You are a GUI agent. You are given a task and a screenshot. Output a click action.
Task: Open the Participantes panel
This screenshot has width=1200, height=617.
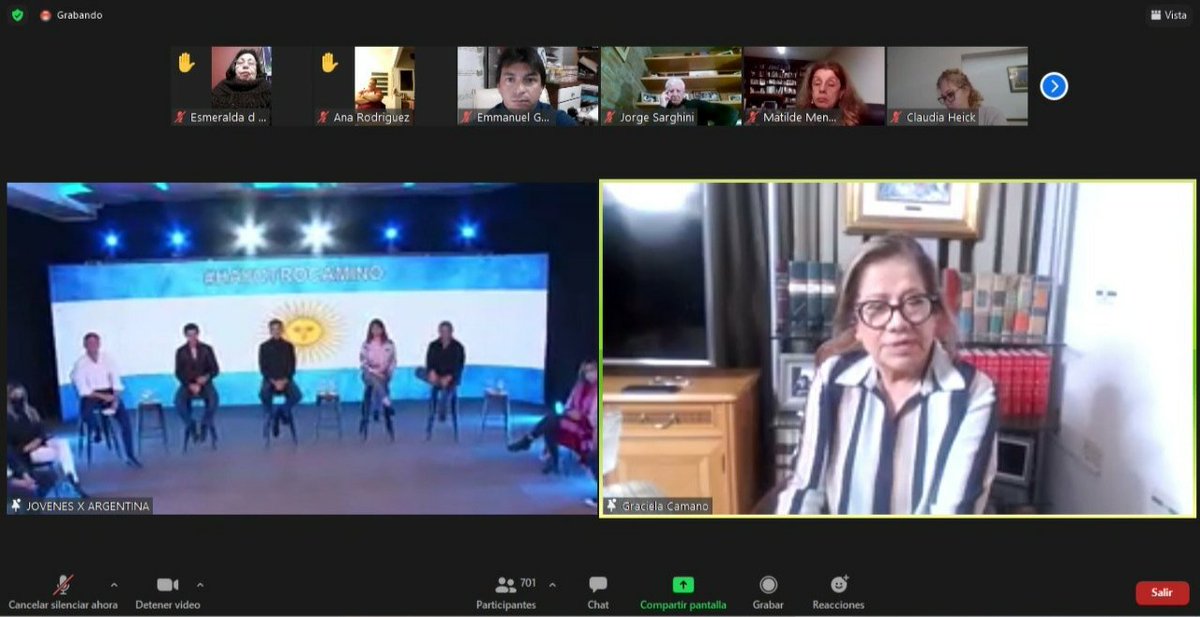pyautogui.click(x=506, y=592)
